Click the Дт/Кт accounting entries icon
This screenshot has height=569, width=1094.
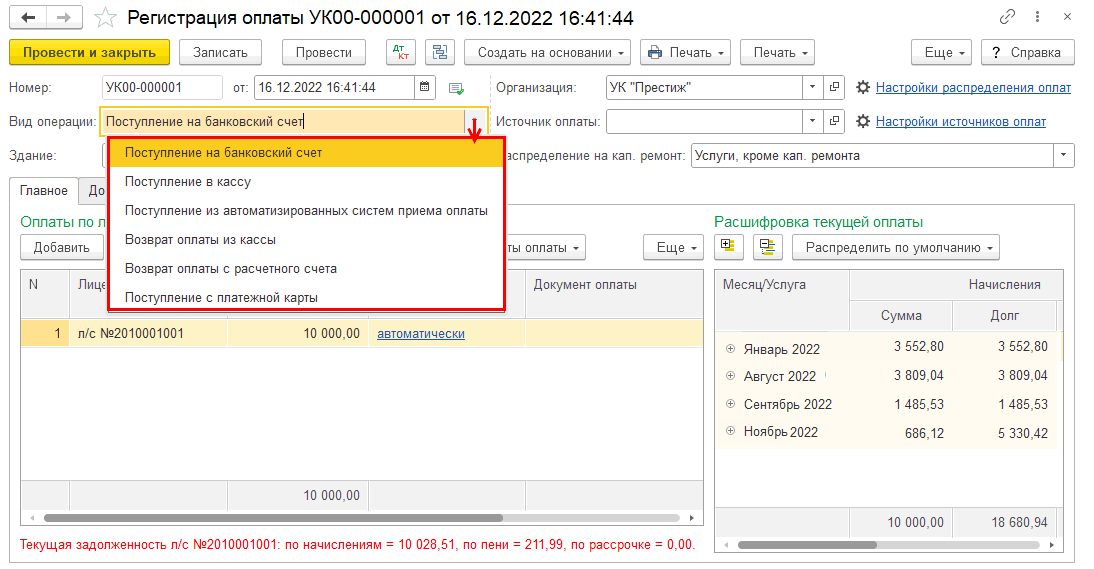pyautogui.click(x=401, y=52)
